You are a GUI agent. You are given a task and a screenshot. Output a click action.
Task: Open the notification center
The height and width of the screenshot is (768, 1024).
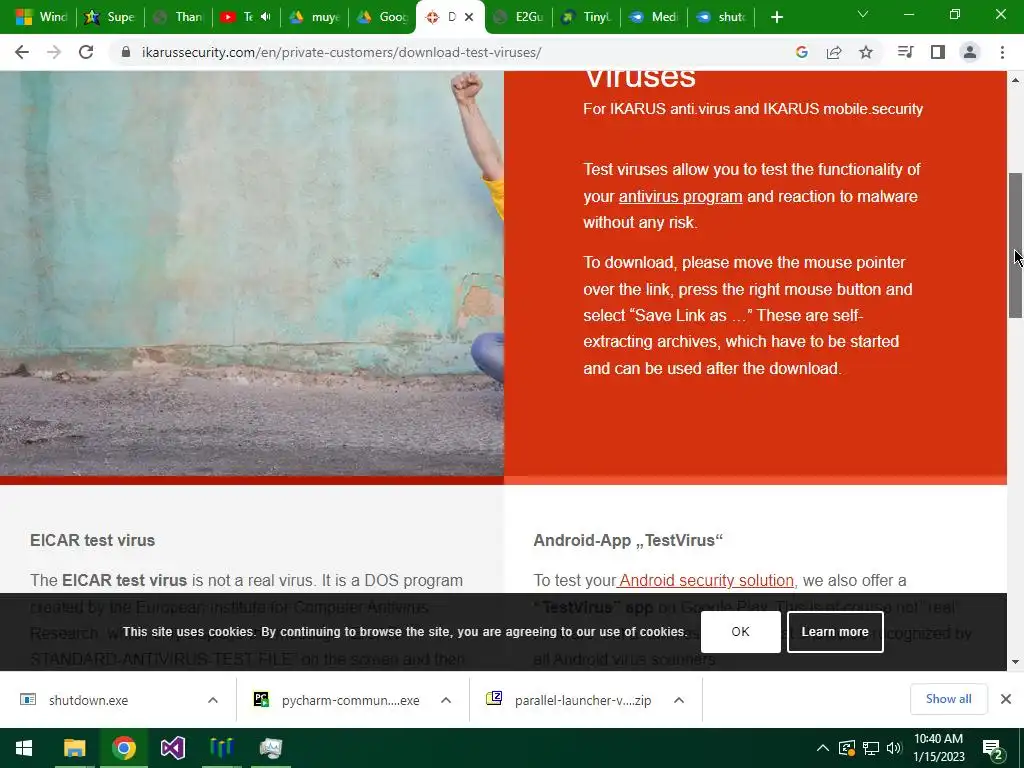[x=993, y=748]
